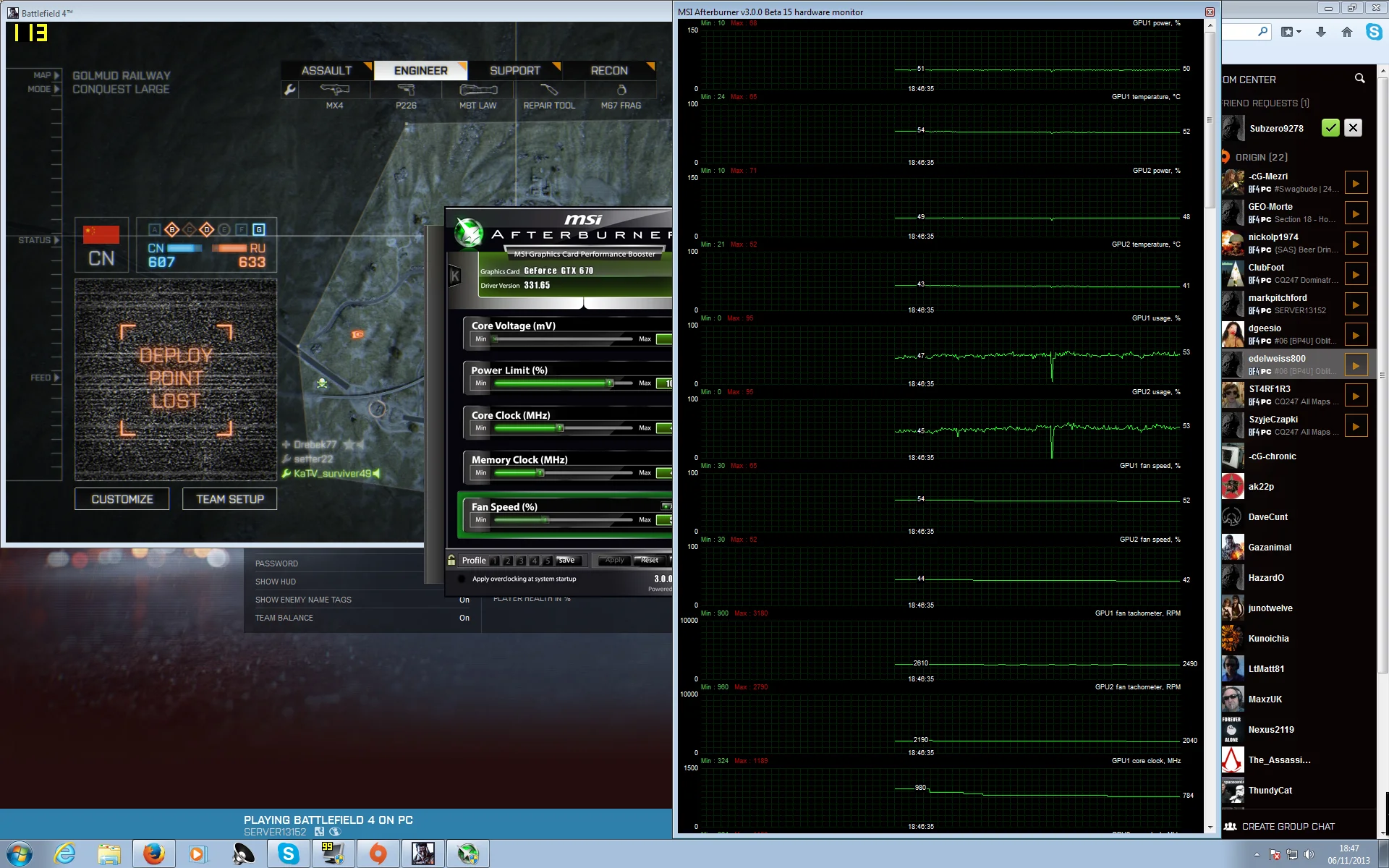Click the Afterburner Kombustor K button
This screenshot has width=1389, height=868.
pos(455,276)
